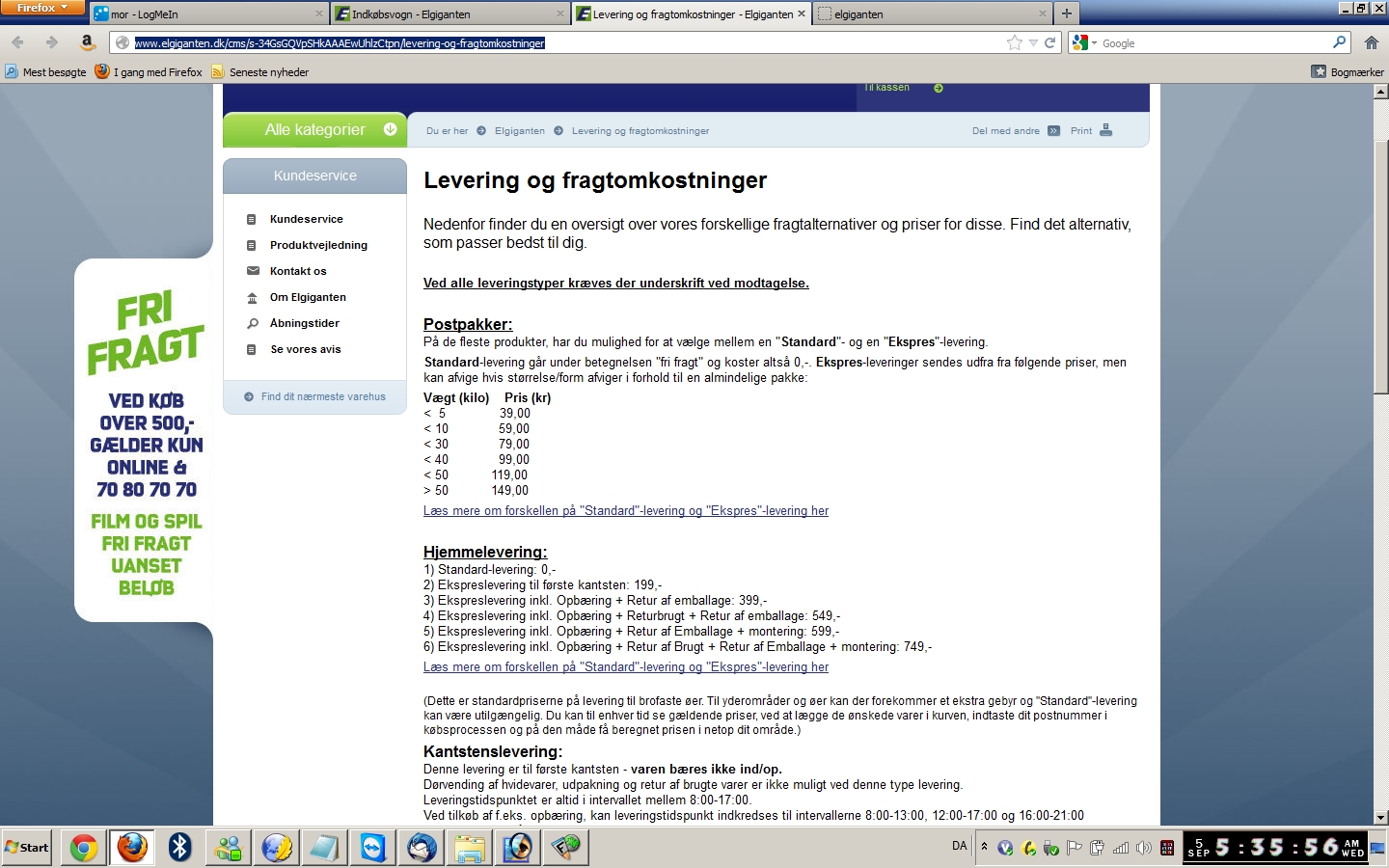Screen dimensions: 1389x868
Task: Click the Læs mere link under Postpakker
Action: point(626,511)
